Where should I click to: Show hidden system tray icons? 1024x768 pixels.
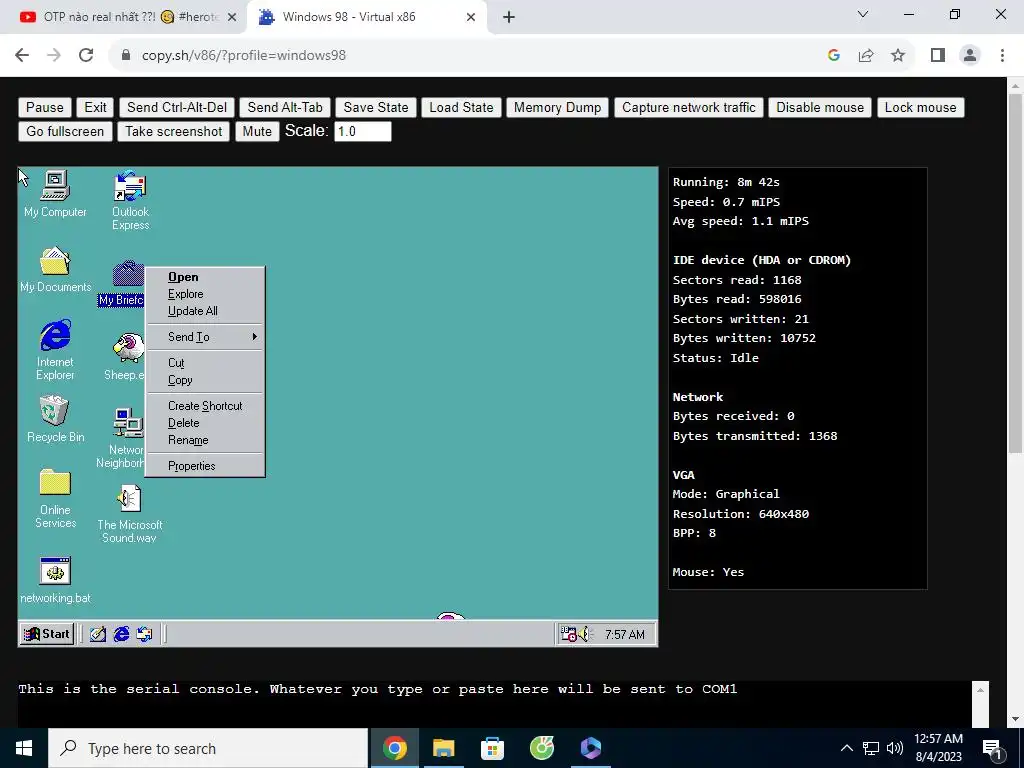846,748
